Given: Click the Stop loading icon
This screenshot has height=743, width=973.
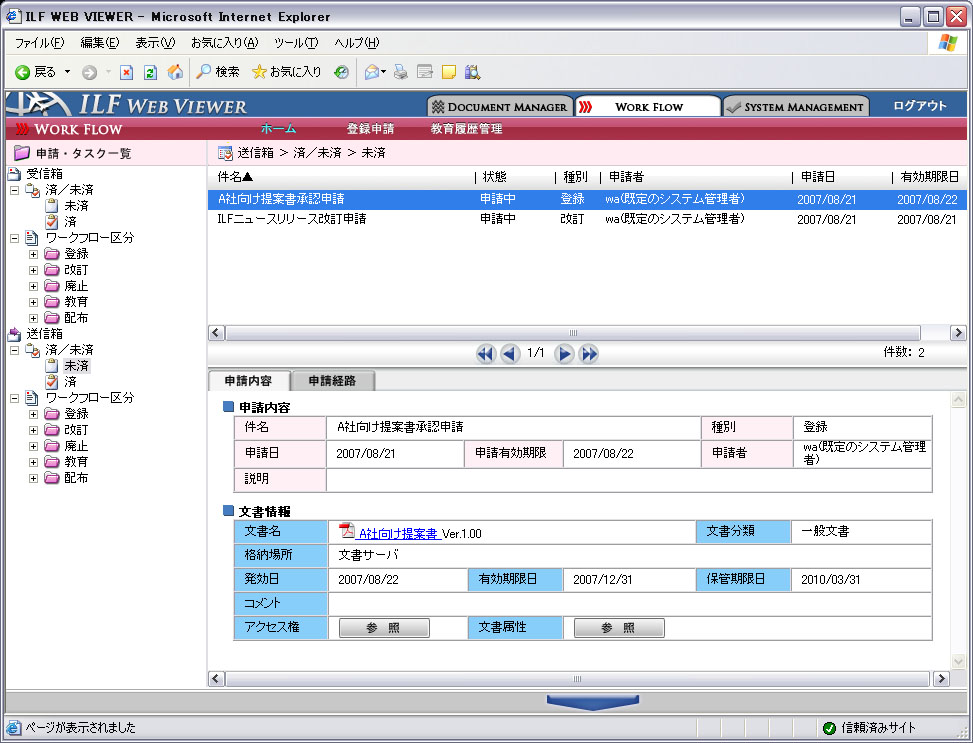Looking at the screenshot, I should click(127, 73).
